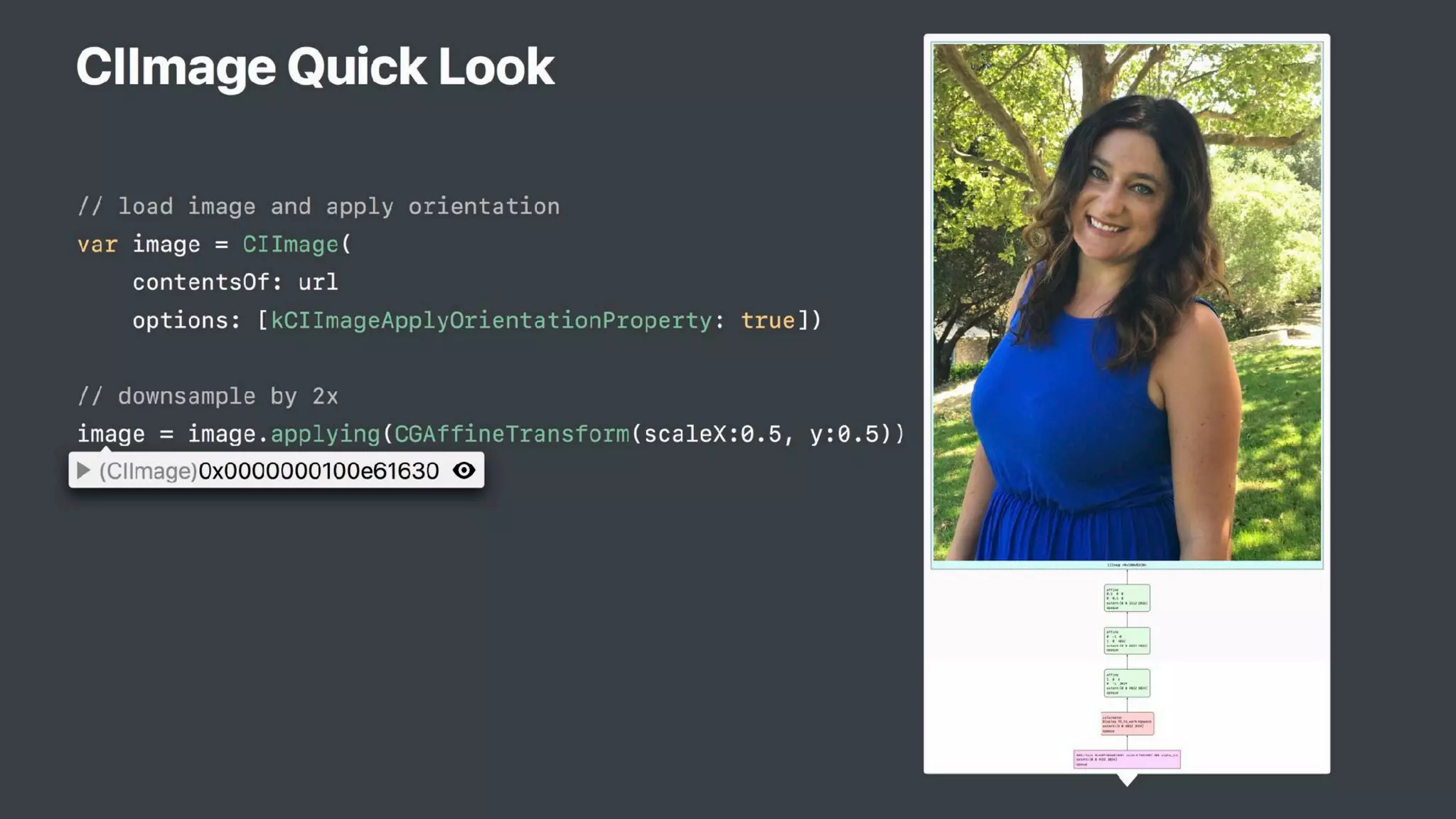Screen dimensions: 1456x819
Task: Click the kCIImageApplyOrientationProperty identifier
Action: pos(491,321)
